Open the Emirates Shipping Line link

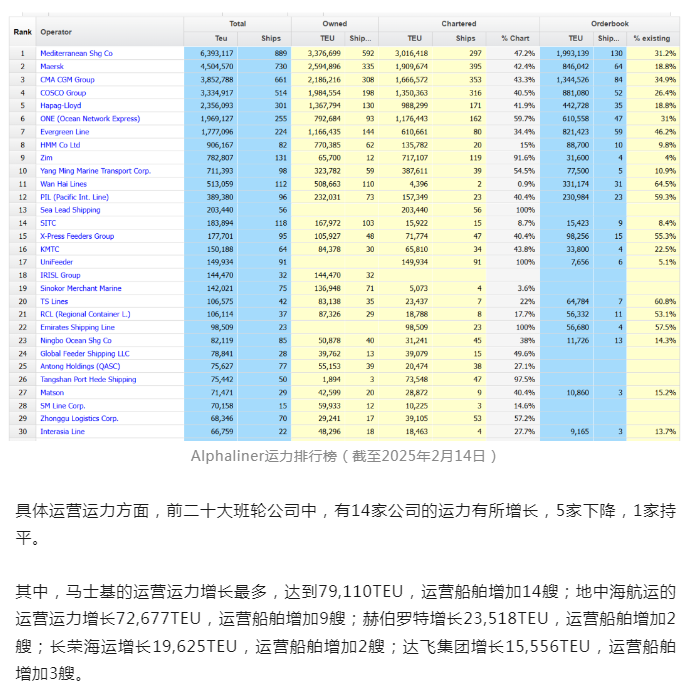[x=78, y=327]
